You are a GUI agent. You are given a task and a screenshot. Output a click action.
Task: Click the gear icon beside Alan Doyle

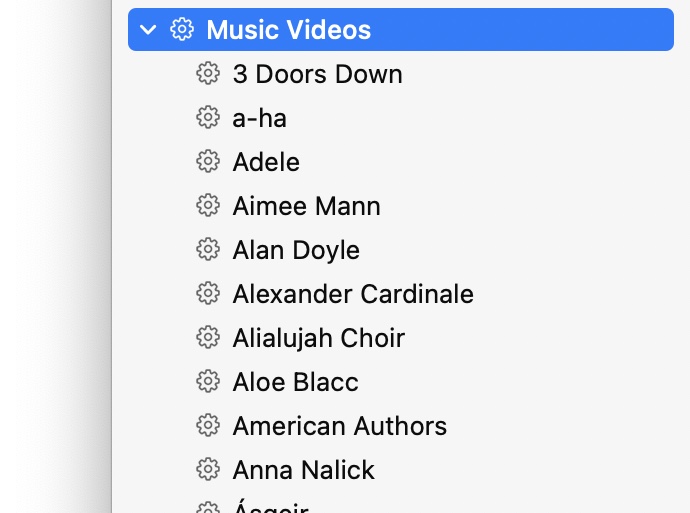click(207, 250)
